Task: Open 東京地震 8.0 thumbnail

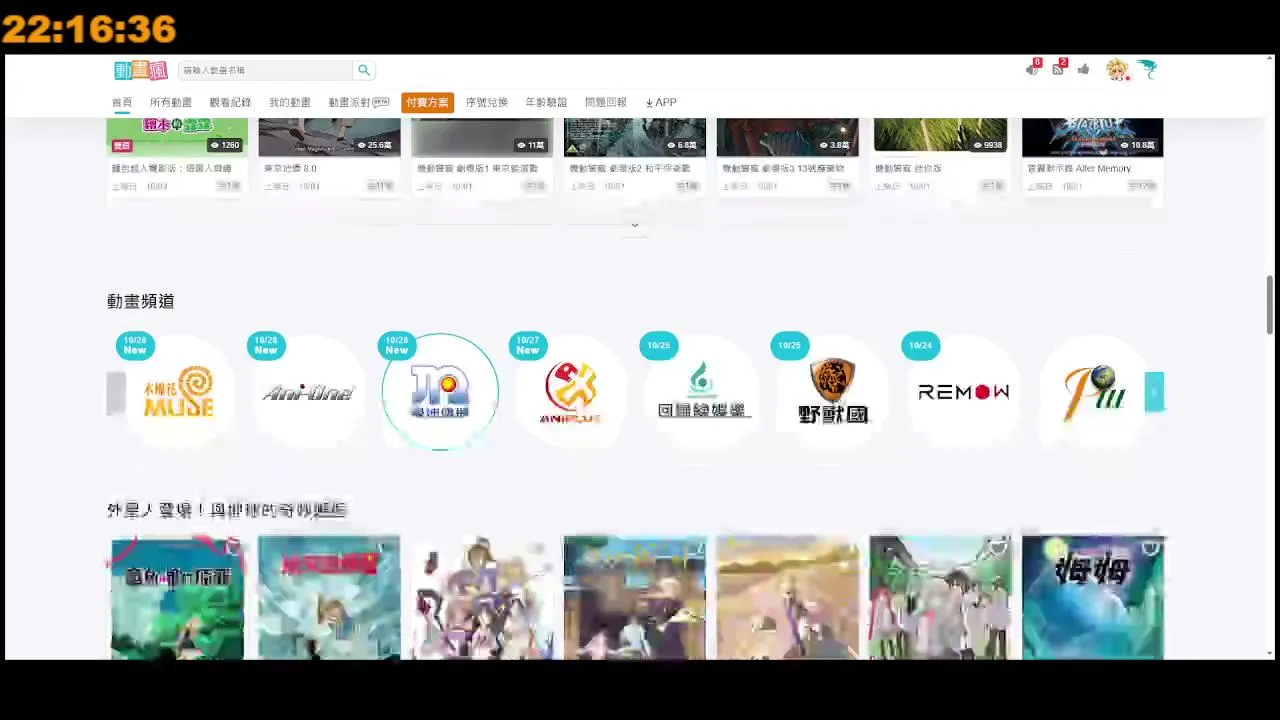Action: pos(329,137)
